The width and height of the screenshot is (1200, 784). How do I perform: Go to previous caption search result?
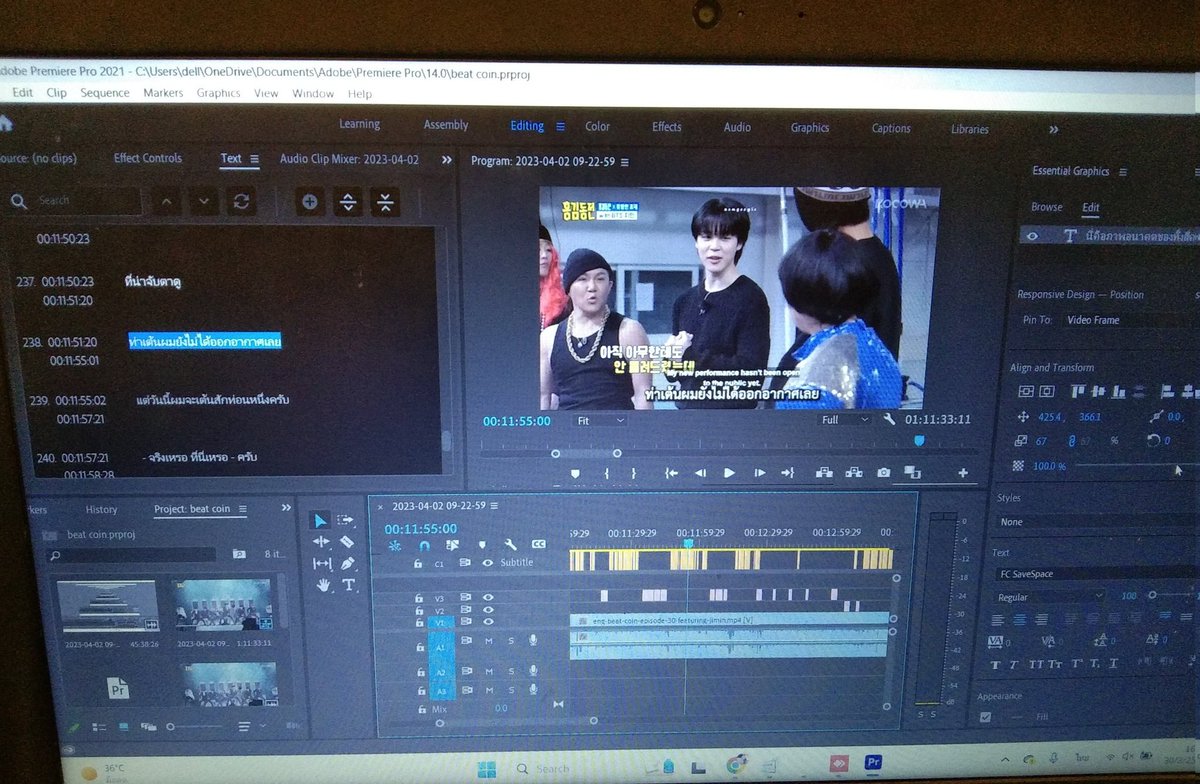pyautogui.click(x=167, y=202)
